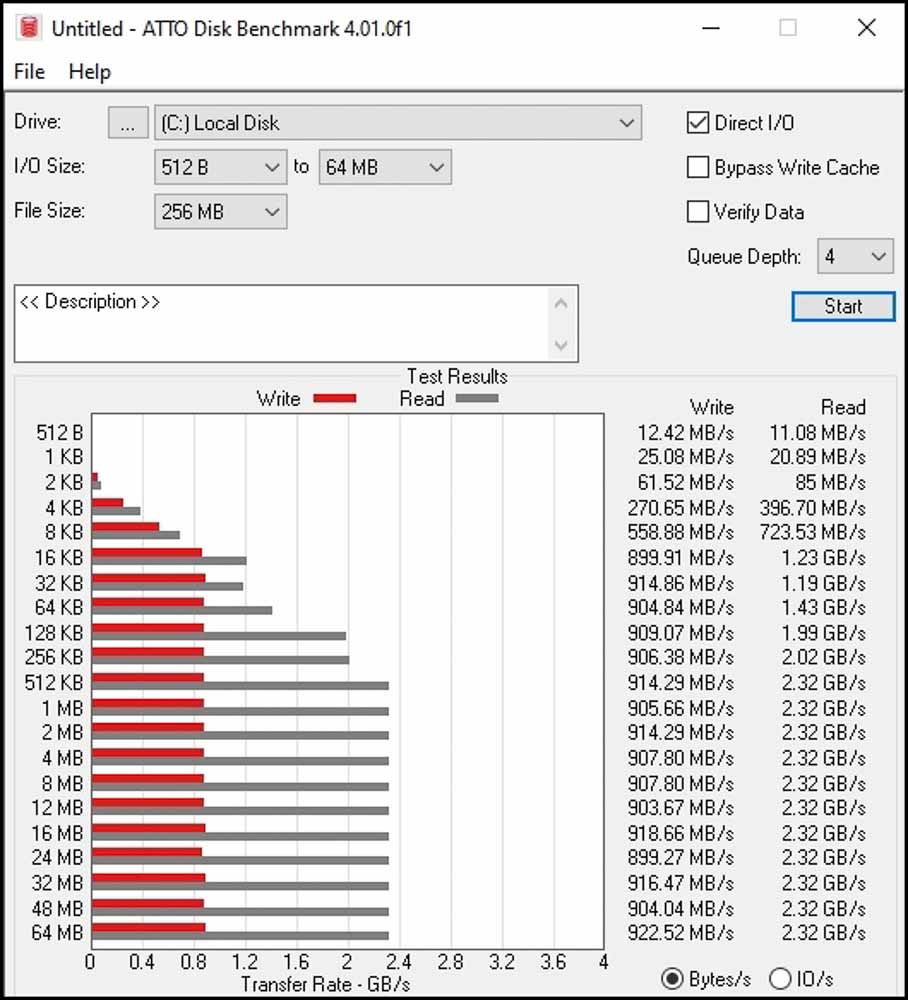Screen dimensions: 908x1000
Task: Click the 723.53 MB/s read value
Action: [x=812, y=533]
